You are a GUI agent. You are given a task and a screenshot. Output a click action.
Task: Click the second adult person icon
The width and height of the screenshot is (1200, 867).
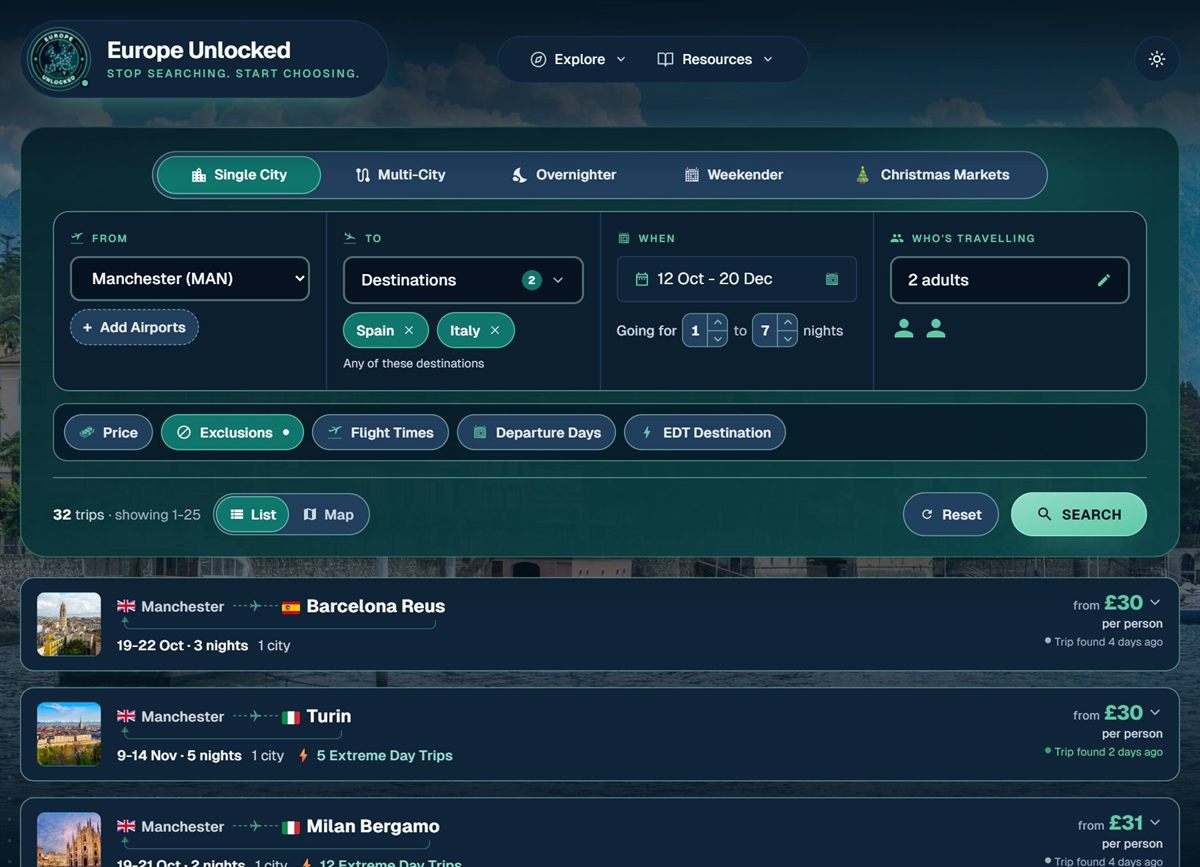click(936, 328)
